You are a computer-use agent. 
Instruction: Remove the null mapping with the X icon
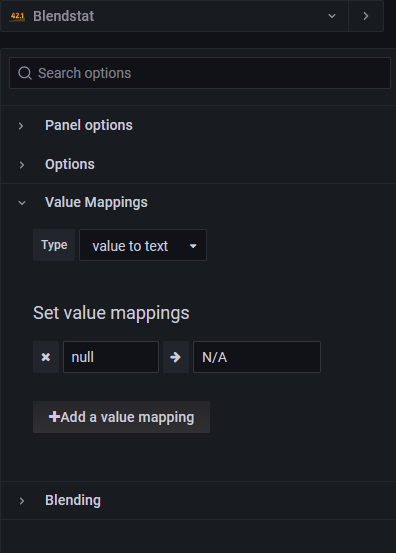pyautogui.click(x=46, y=357)
